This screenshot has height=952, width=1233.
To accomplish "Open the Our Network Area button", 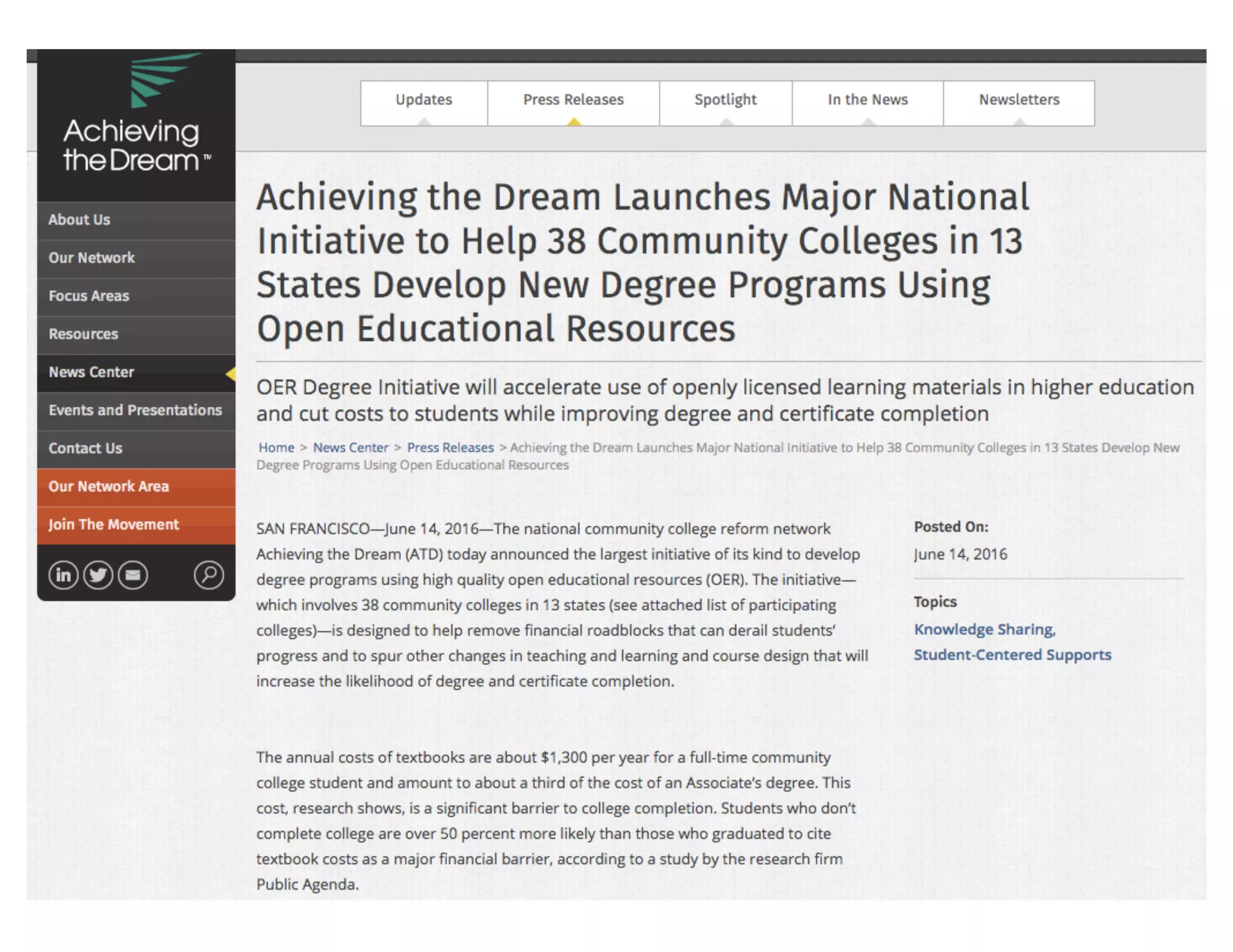I will tap(109, 486).
